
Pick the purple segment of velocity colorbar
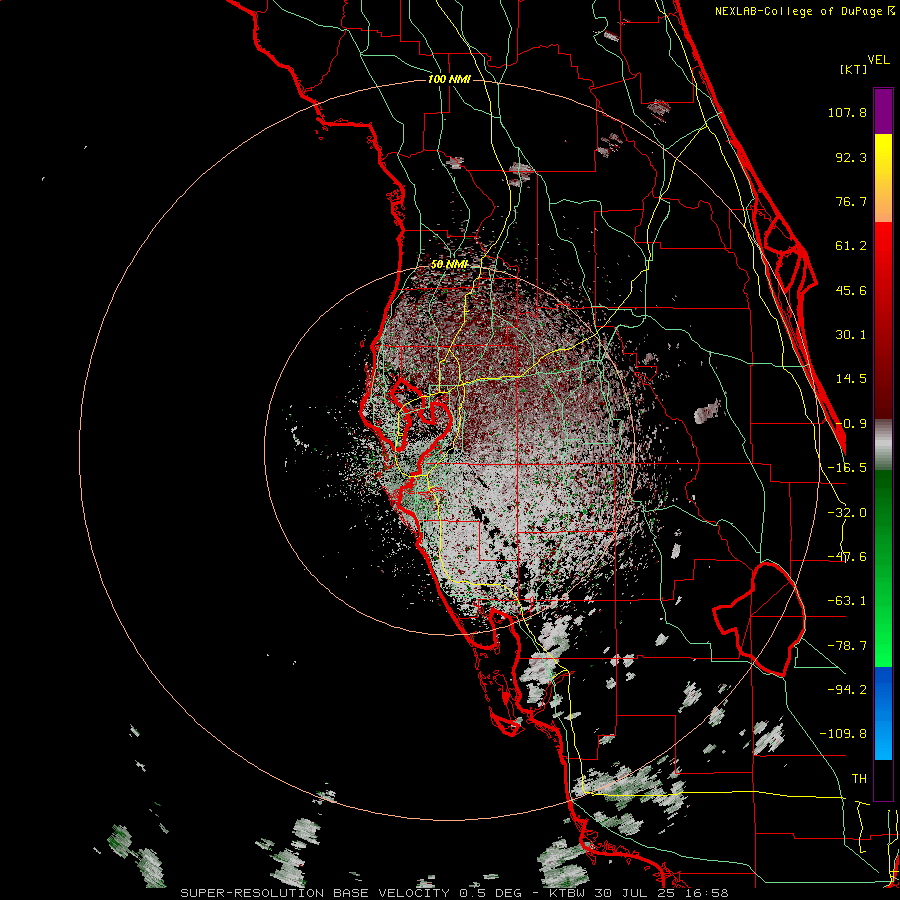tap(883, 111)
